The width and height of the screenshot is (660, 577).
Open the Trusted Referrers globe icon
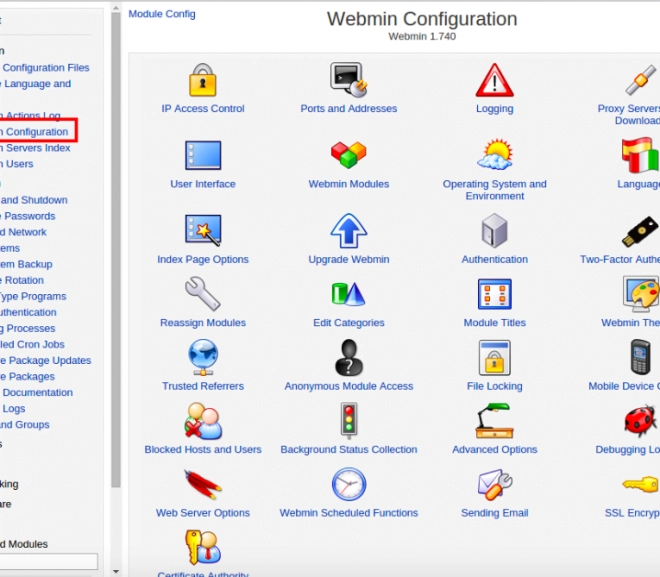point(203,357)
